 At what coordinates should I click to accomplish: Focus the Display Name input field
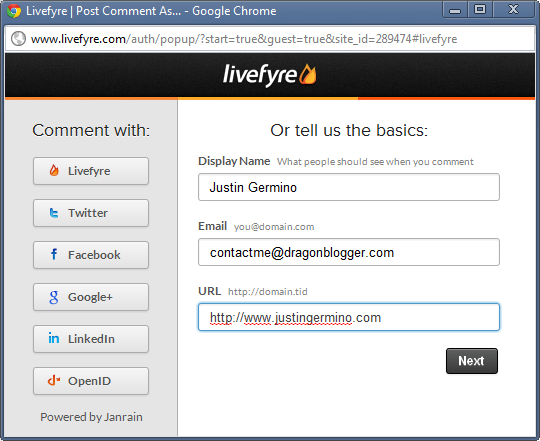point(349,187)
